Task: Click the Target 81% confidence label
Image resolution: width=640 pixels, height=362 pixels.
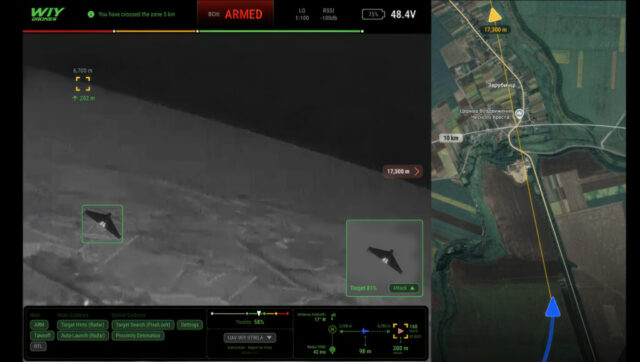Action: point(363,288)
